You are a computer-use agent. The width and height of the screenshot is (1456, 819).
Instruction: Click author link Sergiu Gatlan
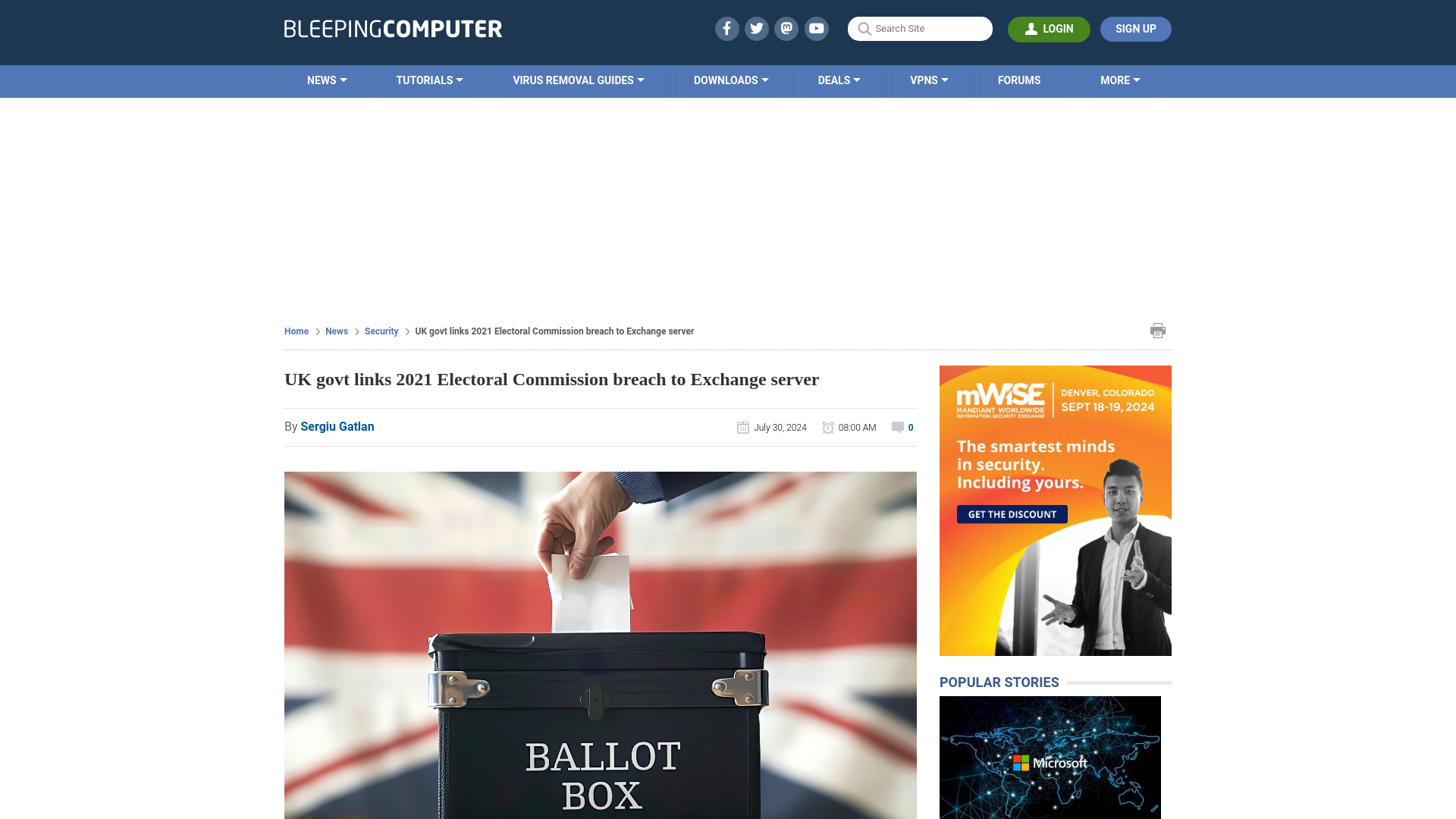pos(337,426)
